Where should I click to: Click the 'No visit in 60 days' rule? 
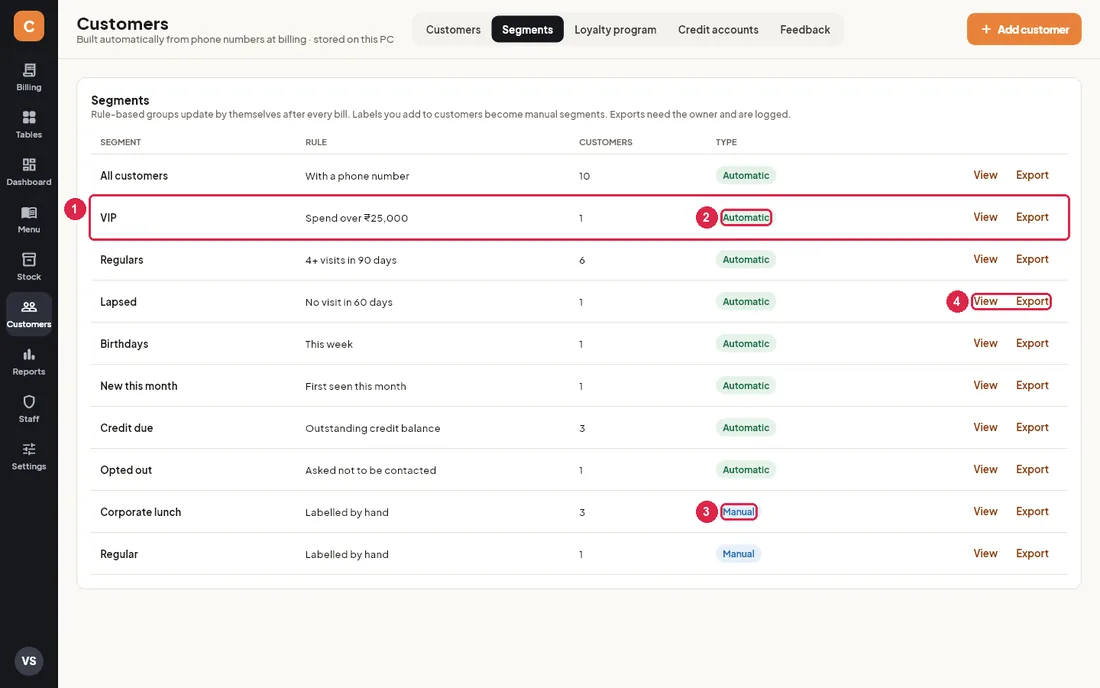pos(349,302)
